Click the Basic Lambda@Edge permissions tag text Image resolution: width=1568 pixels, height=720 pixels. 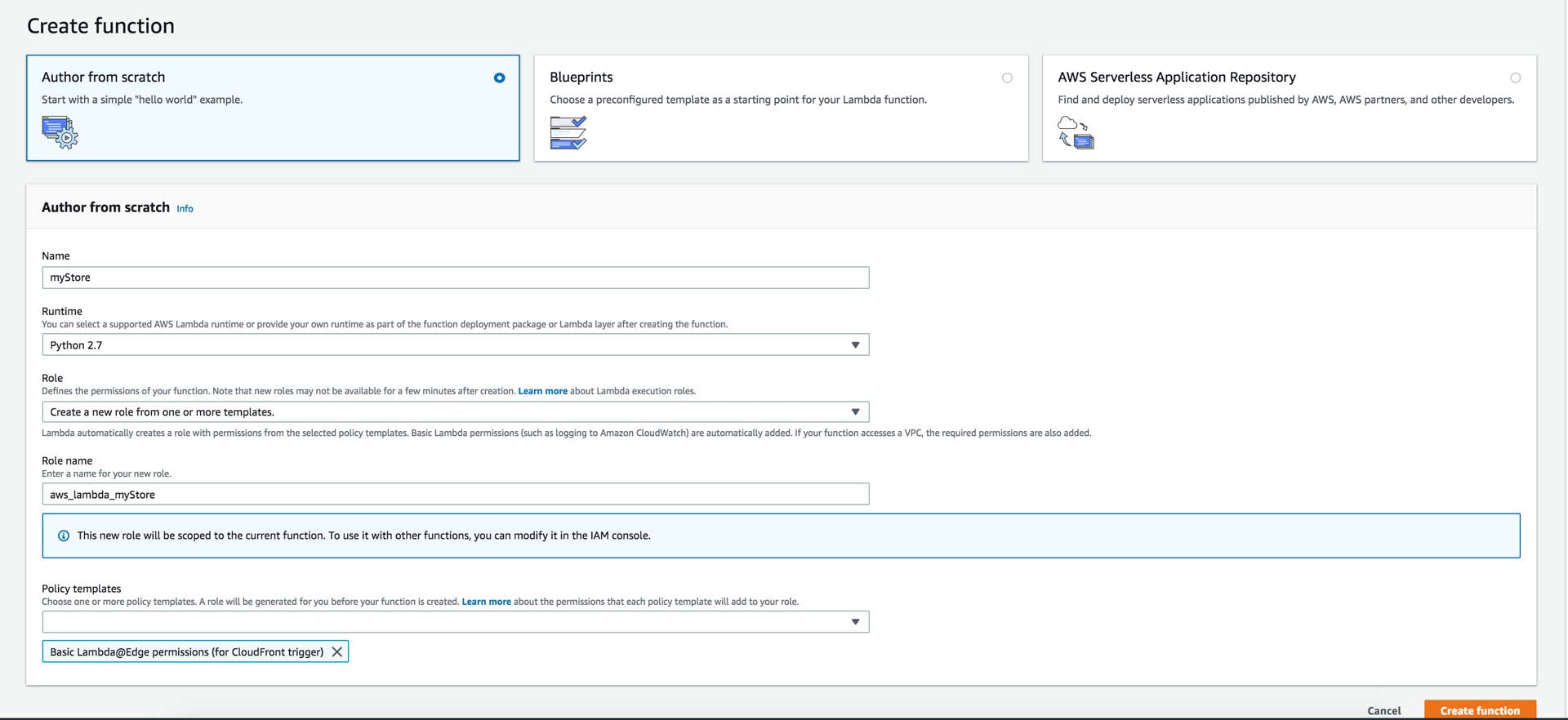[186, 651]
